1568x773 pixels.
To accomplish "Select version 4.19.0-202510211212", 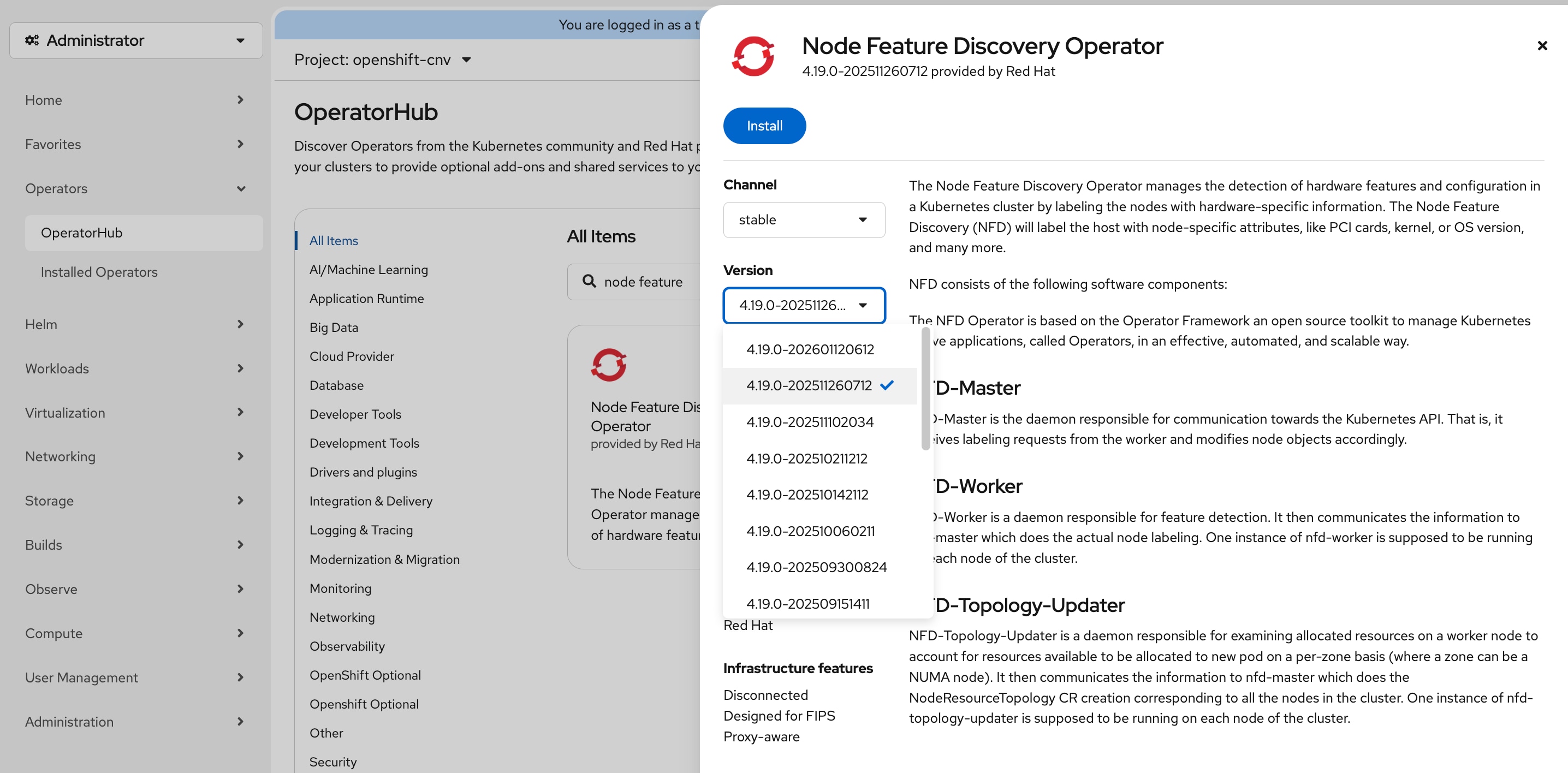I will (x=819, y=459).
